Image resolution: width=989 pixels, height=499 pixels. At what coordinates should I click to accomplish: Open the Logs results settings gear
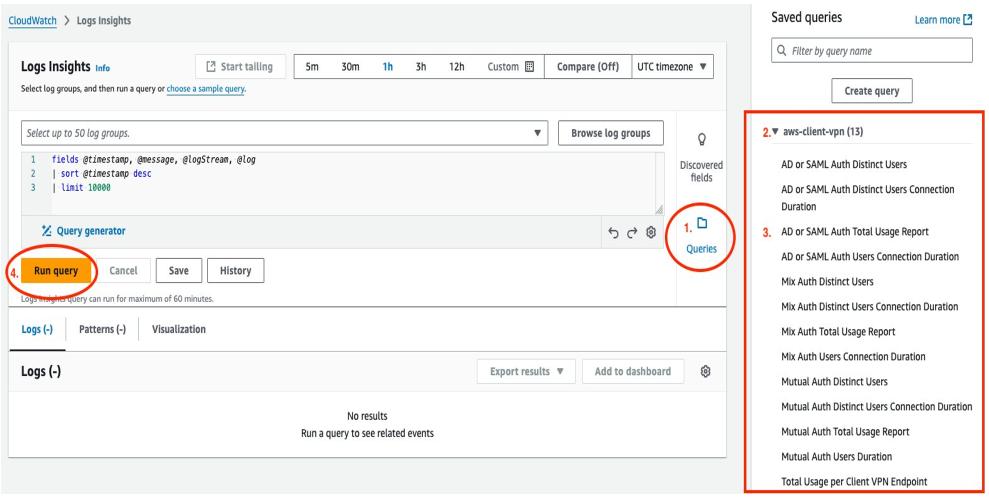pyautogui.click(x=705, y=371)
